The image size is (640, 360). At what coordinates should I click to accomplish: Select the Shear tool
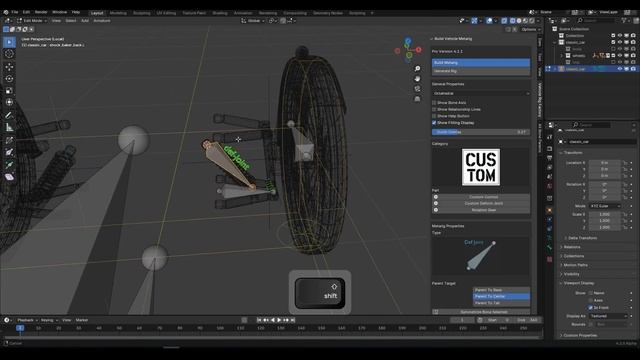(9, 177)
